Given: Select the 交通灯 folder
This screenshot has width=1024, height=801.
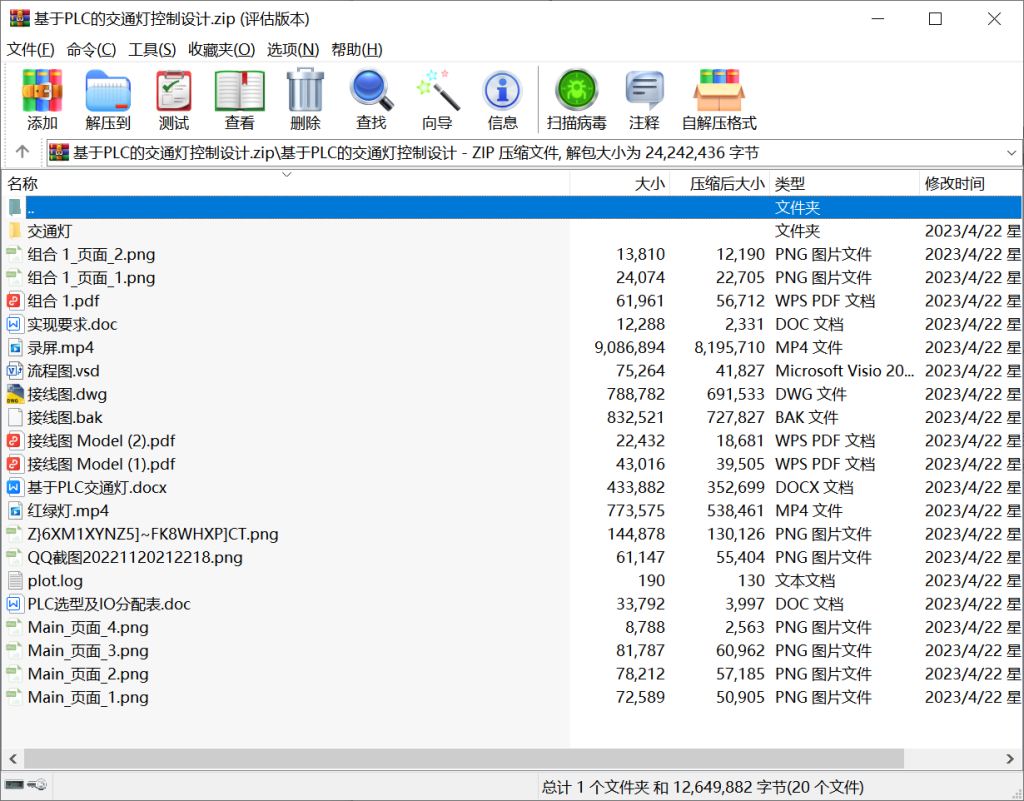Looking at the screenshot, I should click(x=49, y=231).
